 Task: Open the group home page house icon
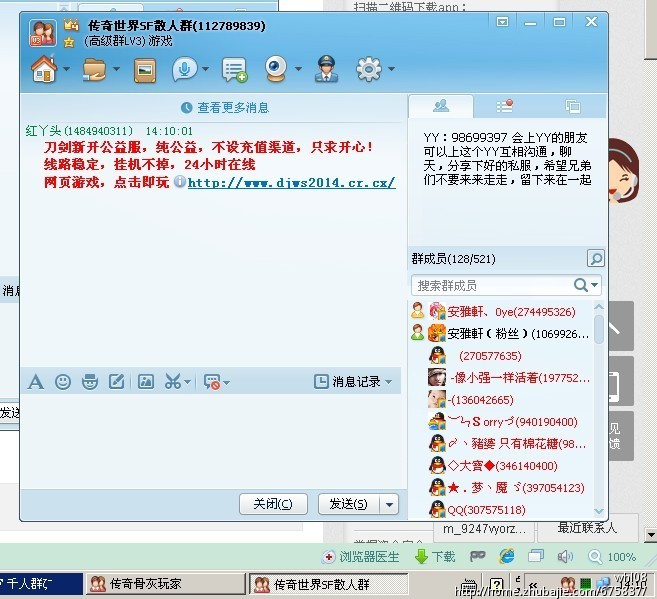click(x=44, y=69)
